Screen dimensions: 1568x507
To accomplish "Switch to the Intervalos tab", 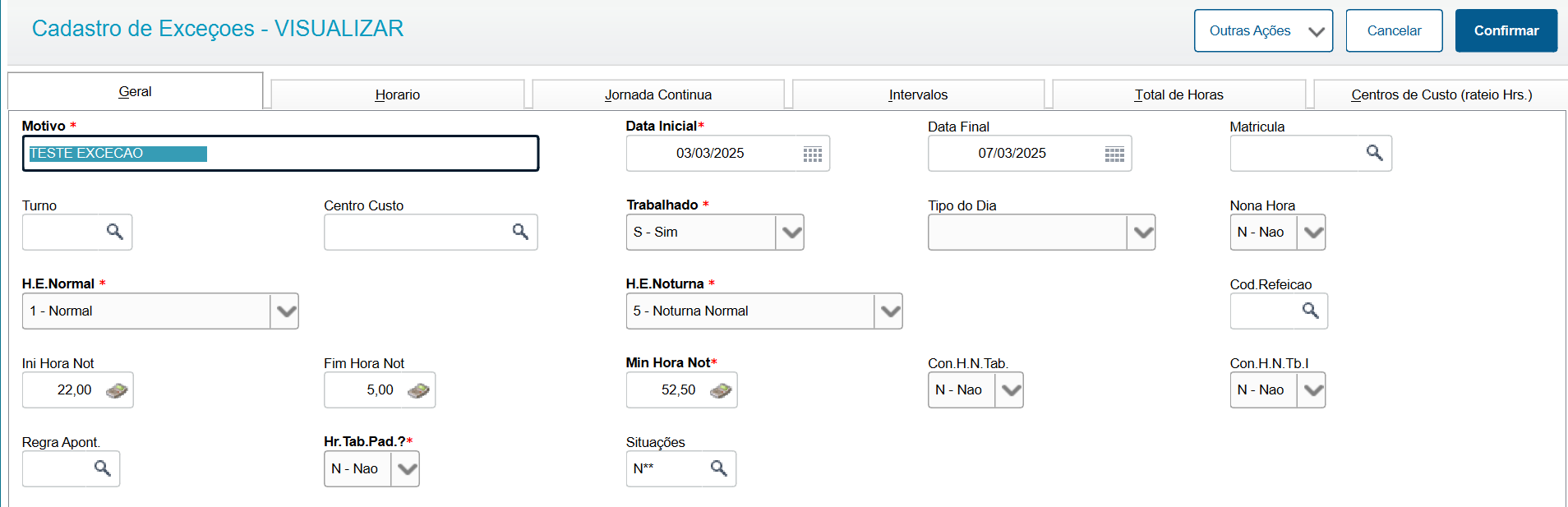I will click(x=918, y=94).
